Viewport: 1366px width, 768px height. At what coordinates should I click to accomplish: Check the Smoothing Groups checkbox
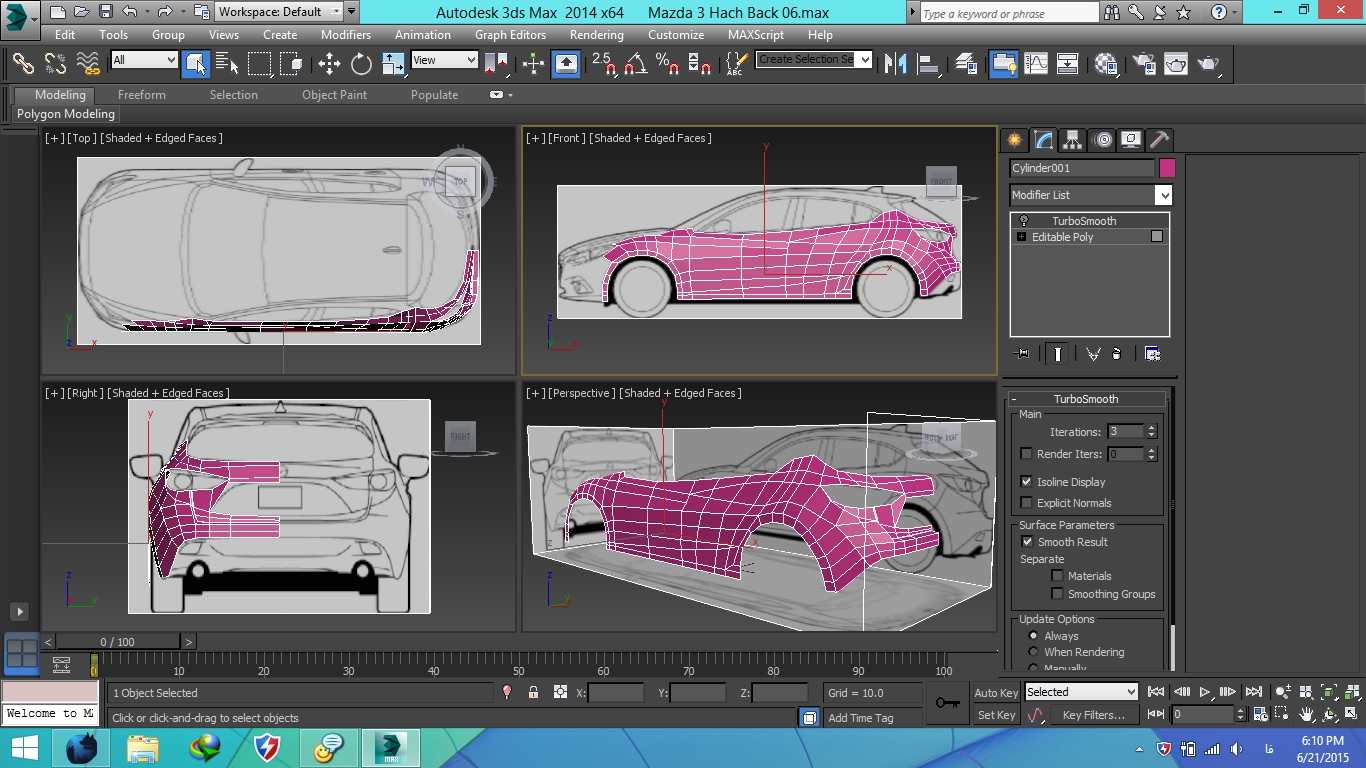1057,594
